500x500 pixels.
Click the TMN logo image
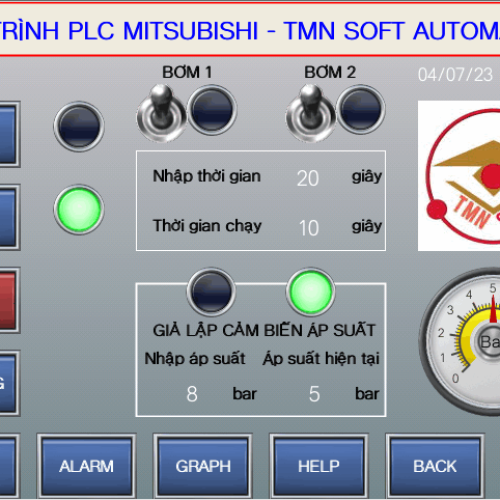459,176
